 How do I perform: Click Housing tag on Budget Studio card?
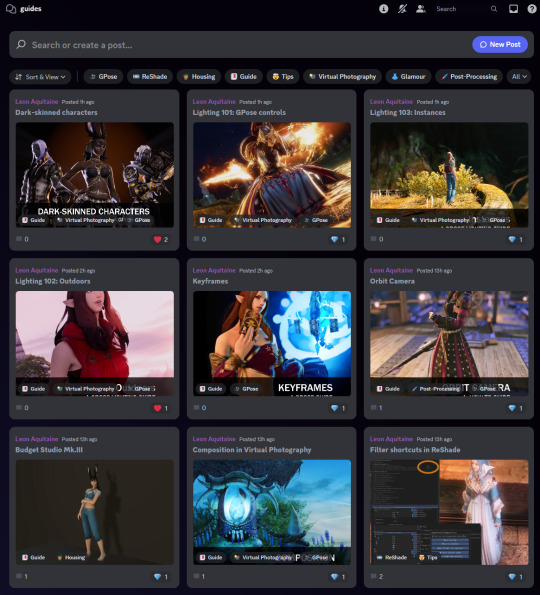click(x=71, y=557)
